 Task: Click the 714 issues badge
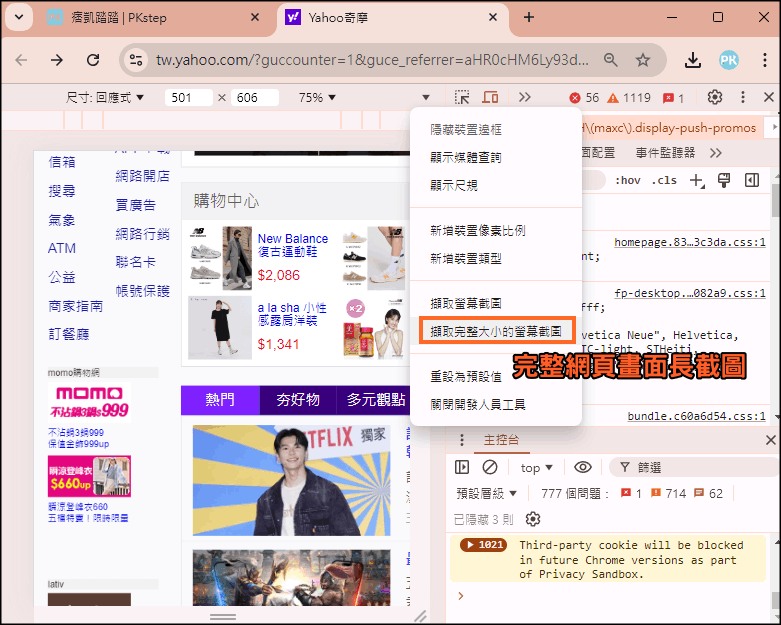coord(668,494)
